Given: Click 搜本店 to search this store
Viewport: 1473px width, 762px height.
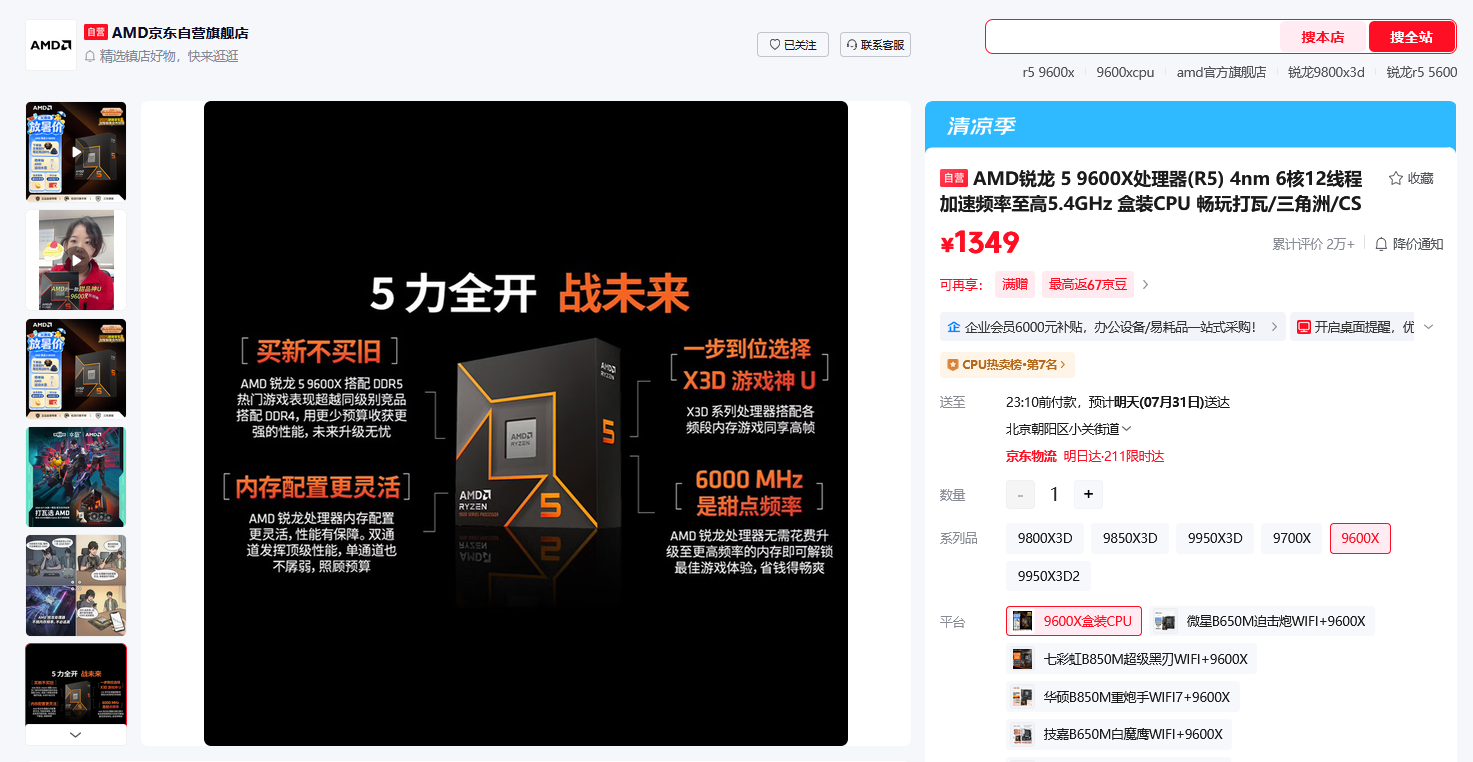Looking at the screenshot, I should tap(1323, 37).
